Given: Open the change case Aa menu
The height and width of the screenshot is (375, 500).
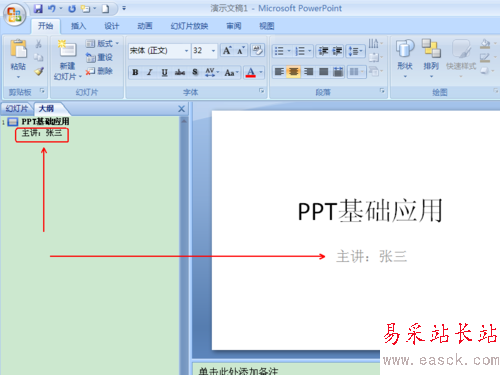Looking at the screenshot, I should (231, 72).
